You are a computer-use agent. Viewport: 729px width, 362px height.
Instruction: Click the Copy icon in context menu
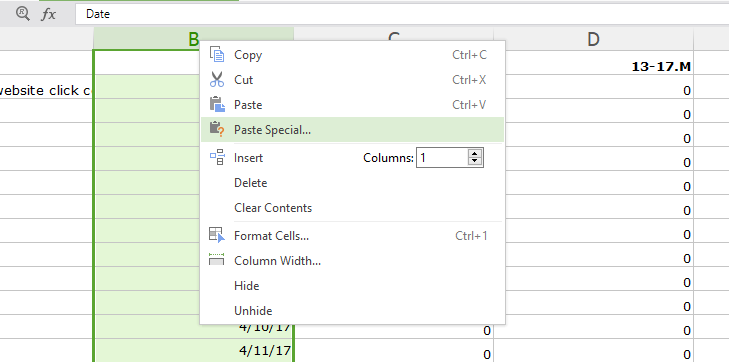pyautogui.click(x=217, y=54)
